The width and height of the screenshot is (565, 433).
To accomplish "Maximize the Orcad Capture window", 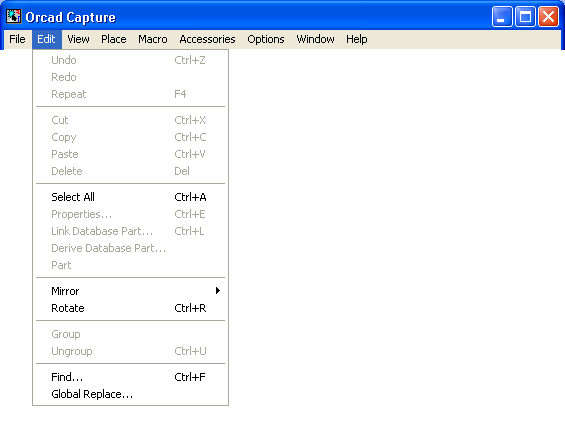I will point(525,17).
